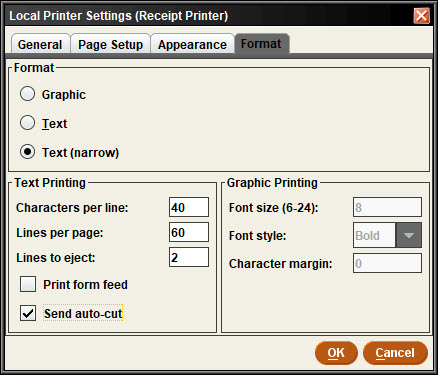Uncheck the Send auto-cut checkbox
This screenshot has width=438, height=375.
point(28,313)
